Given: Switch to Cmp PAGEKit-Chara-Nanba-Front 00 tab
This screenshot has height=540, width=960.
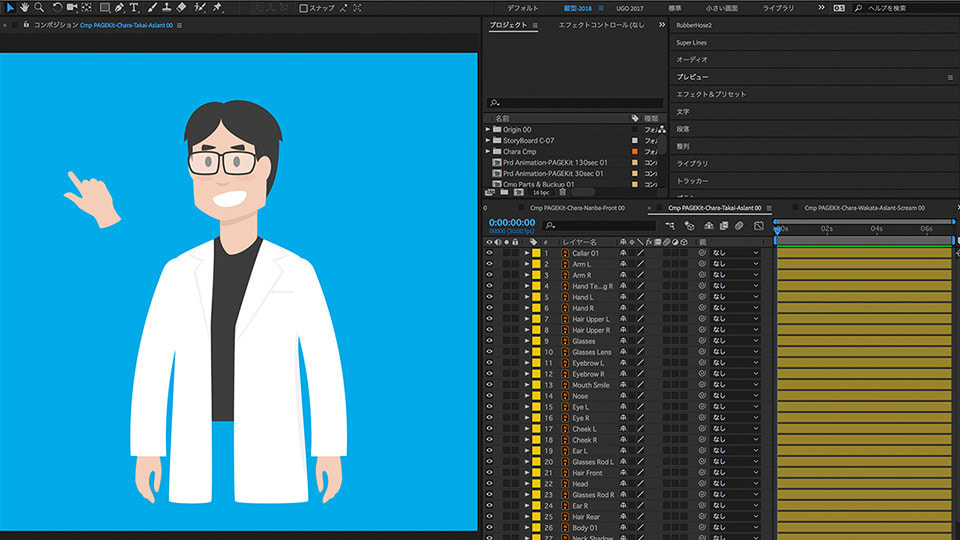Looking at the screenshot, I should point(578,208).
